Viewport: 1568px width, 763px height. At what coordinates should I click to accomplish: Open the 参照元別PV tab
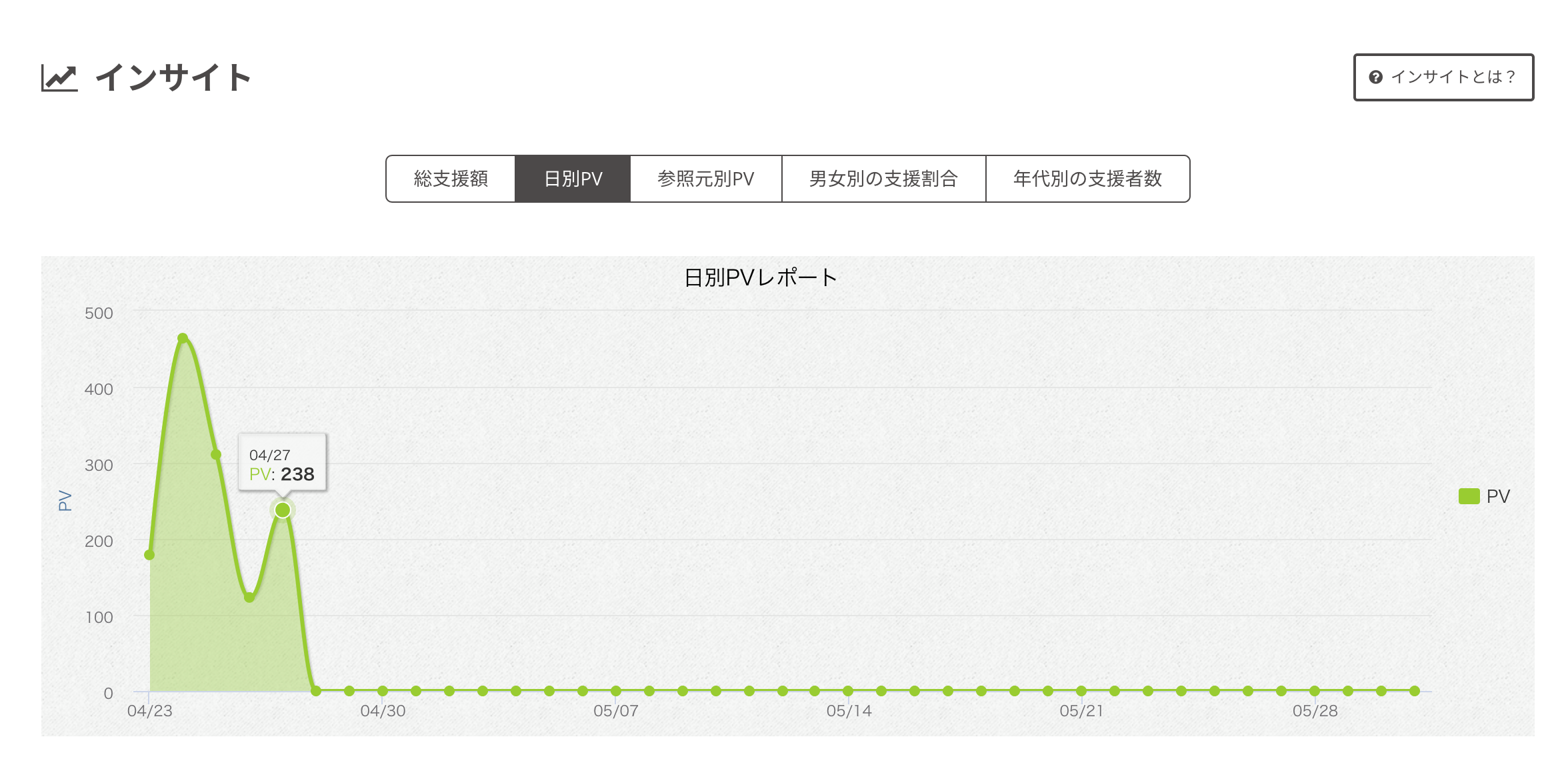click(x=705, y=179)
